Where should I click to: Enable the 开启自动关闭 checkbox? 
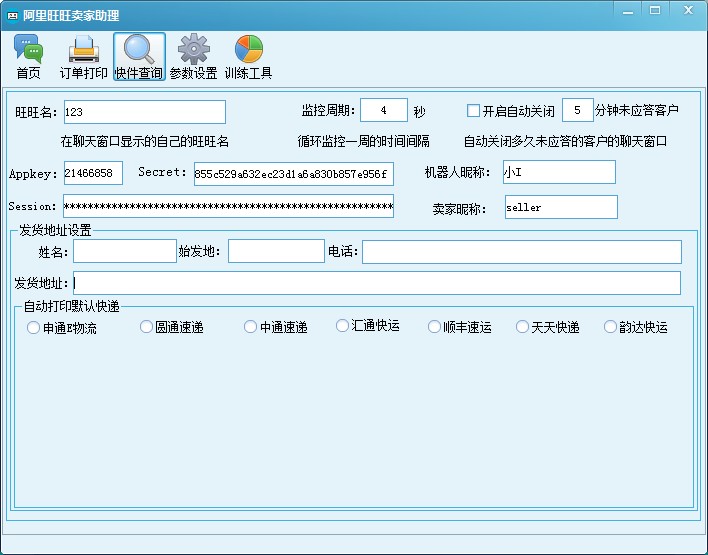point(474,110)
